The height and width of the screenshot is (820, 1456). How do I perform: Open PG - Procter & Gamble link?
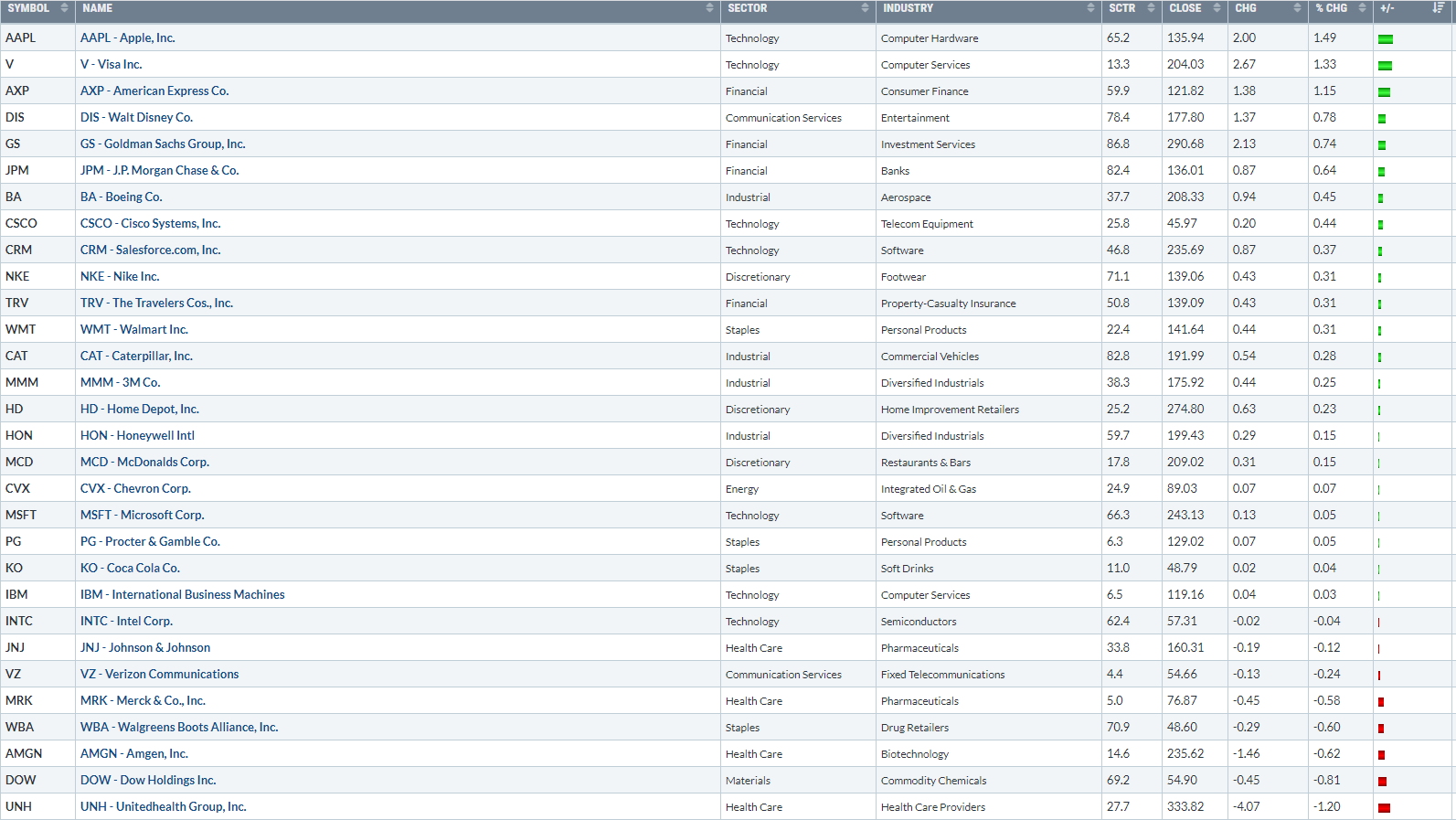(150, 541)
